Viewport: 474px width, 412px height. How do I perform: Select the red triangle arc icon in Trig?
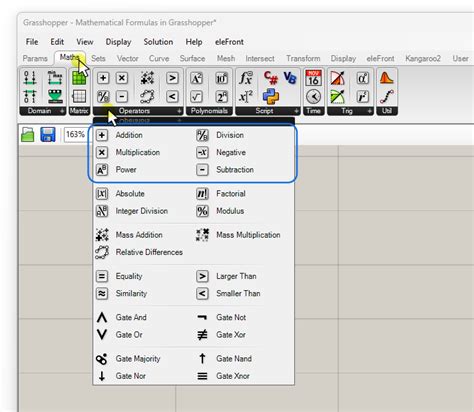(338, 78)
